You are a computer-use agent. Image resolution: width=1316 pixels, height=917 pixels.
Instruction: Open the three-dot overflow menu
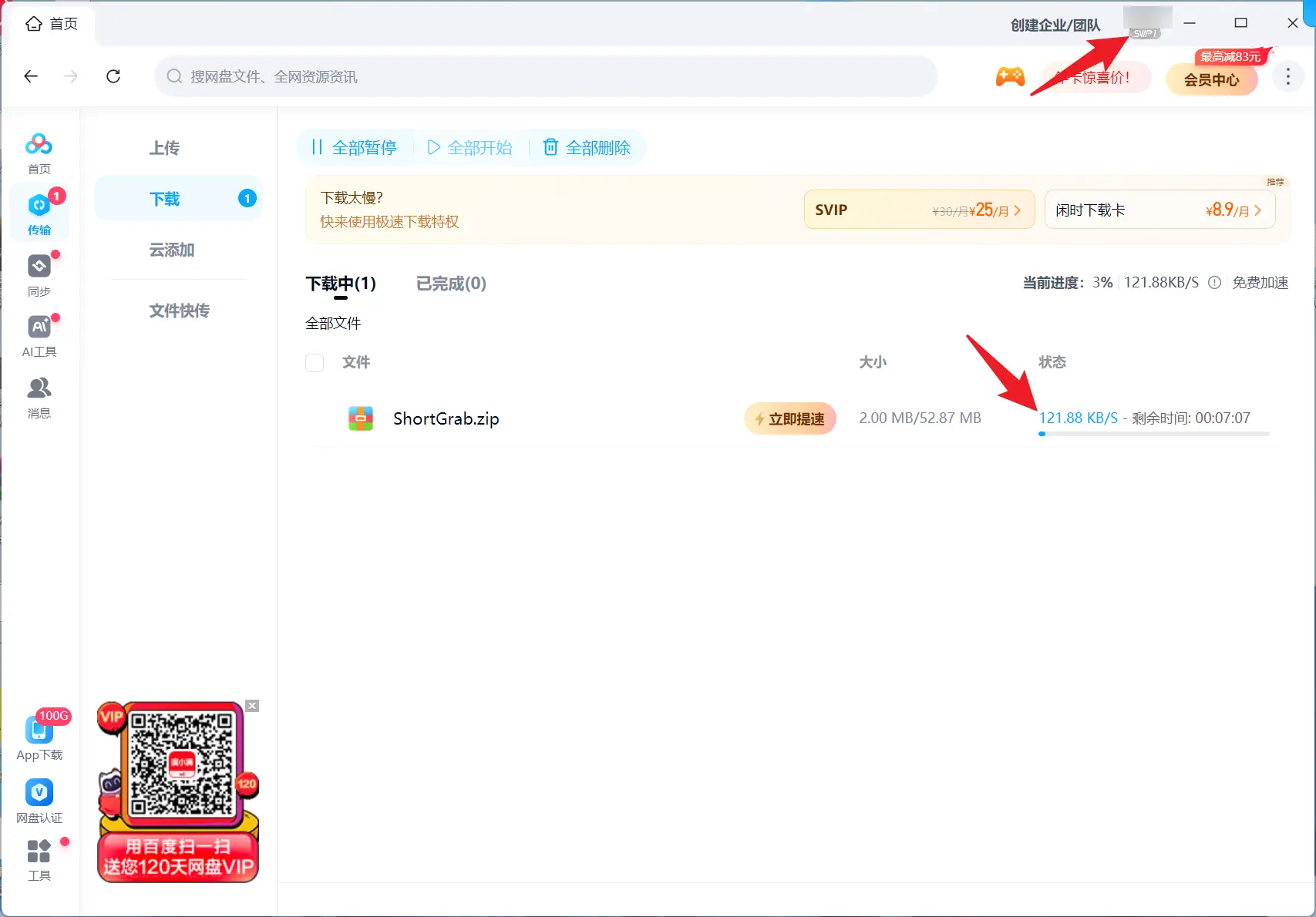click(1287, 76)
